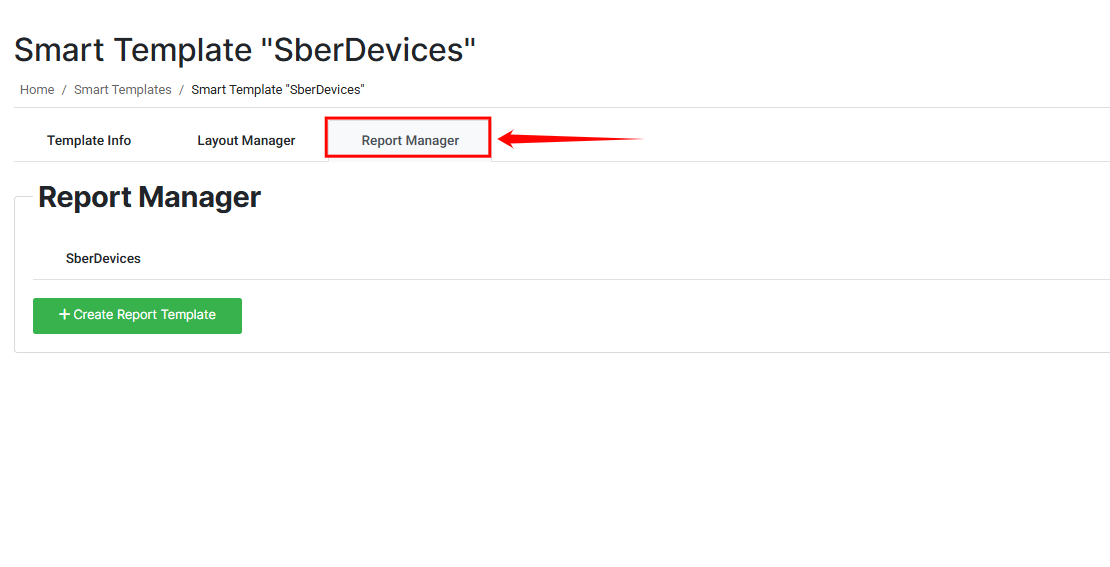Open the Smart Templates breadcrumb link
The width and height of the screenshot is (1110, 567).
(x=123, y=90)
